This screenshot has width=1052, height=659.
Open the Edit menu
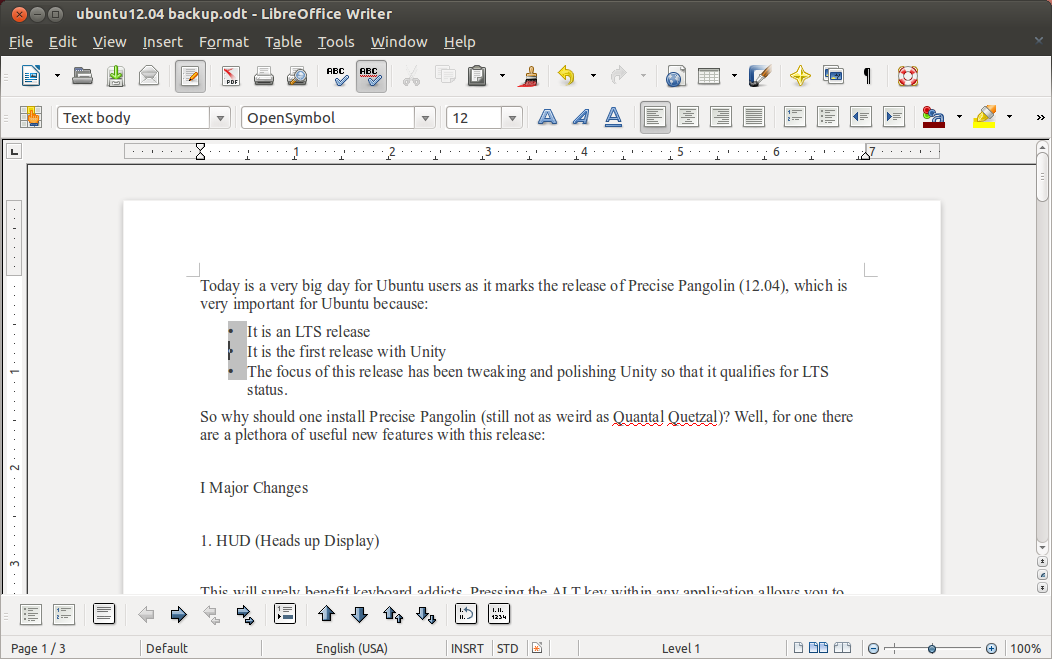tap(62, 42)
